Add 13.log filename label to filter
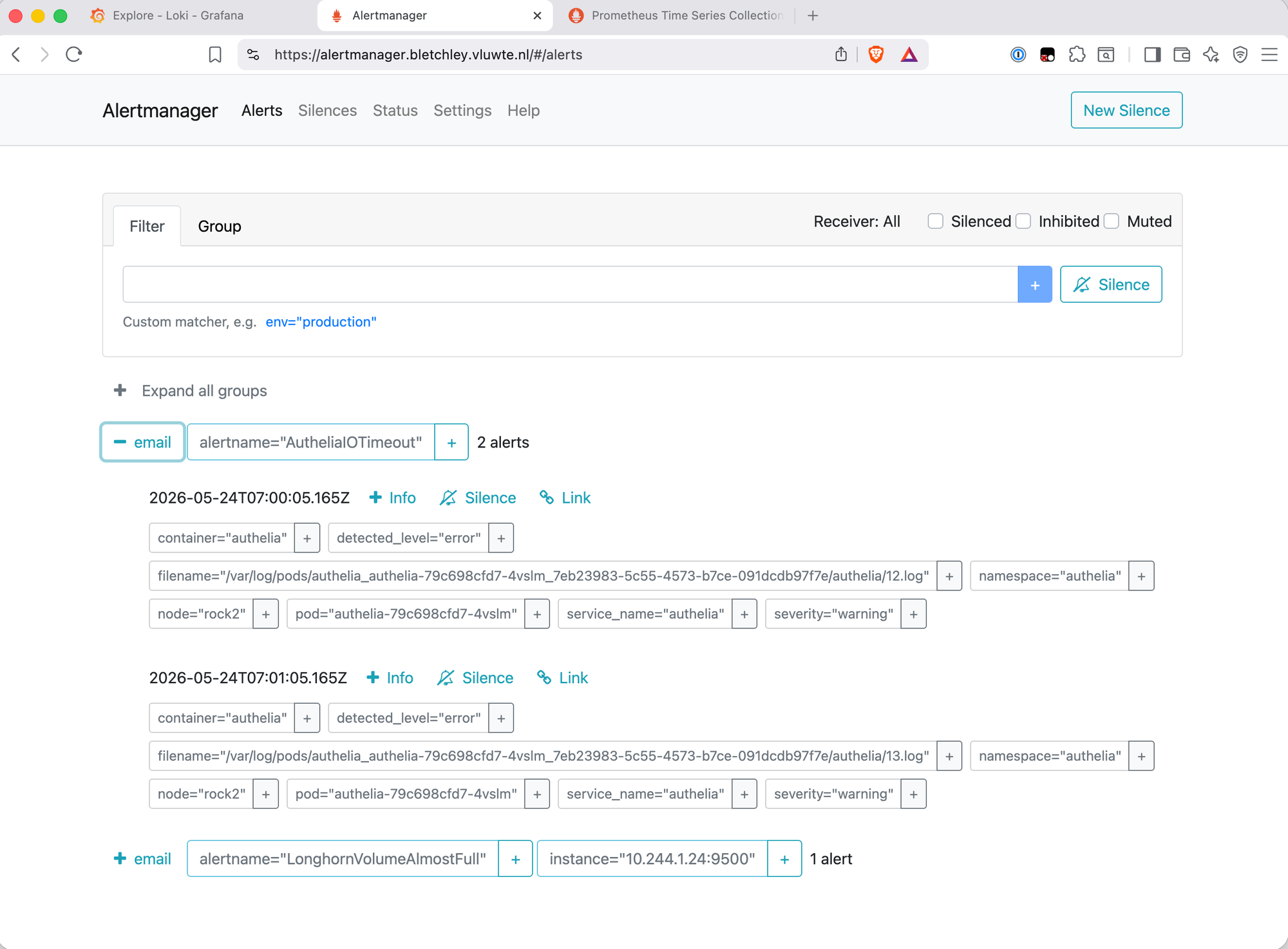Screen dimensions: 1288x949 [x=949, y=756]
